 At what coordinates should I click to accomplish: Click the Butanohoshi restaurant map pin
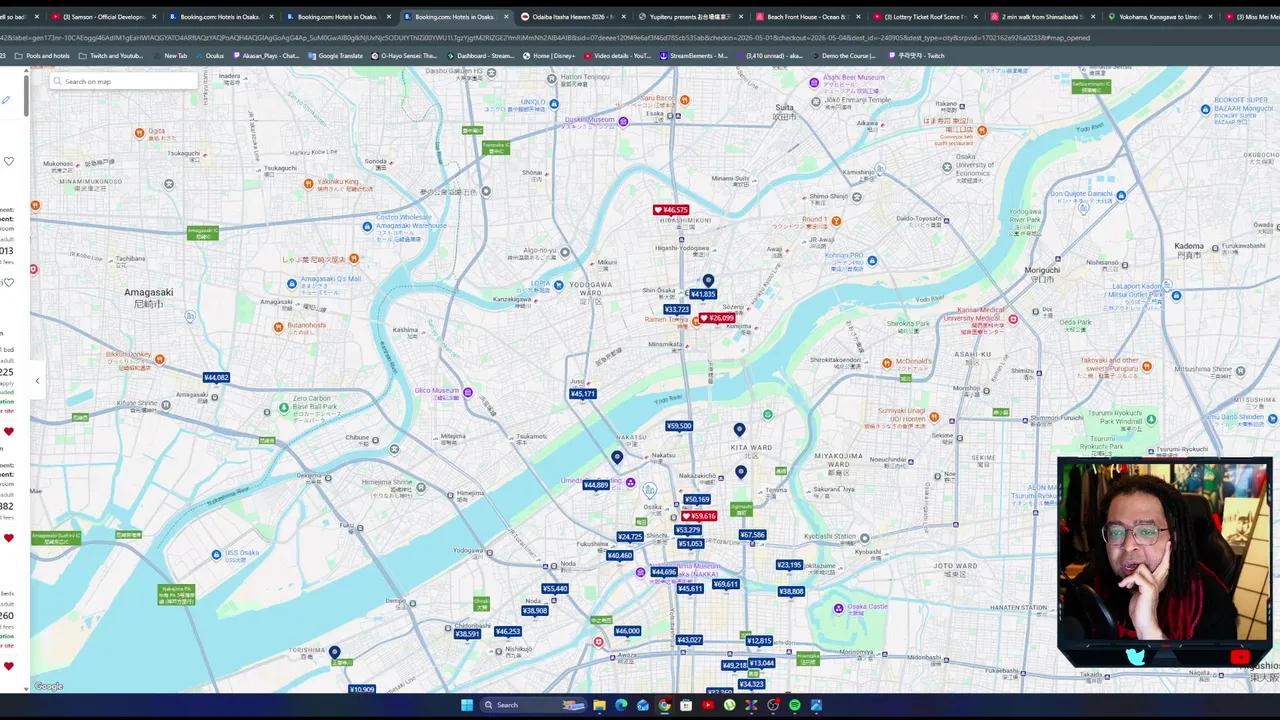(x=278, y=326)
